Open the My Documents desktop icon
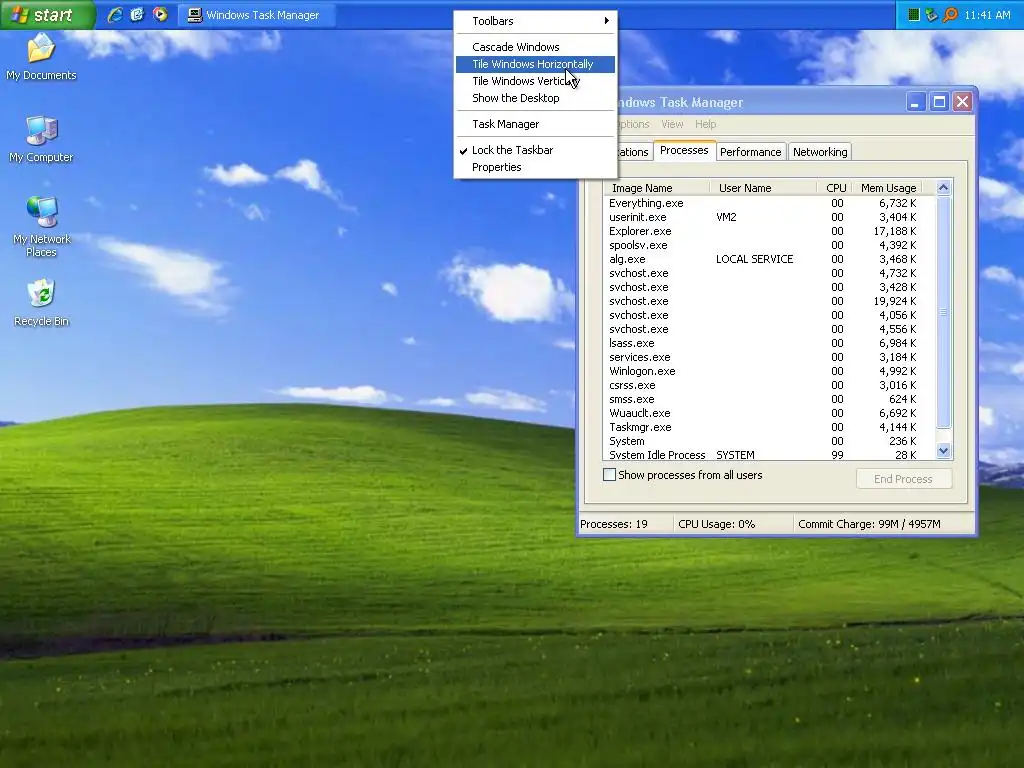This screenshot has height=768, width=1024. pos(40,58)
